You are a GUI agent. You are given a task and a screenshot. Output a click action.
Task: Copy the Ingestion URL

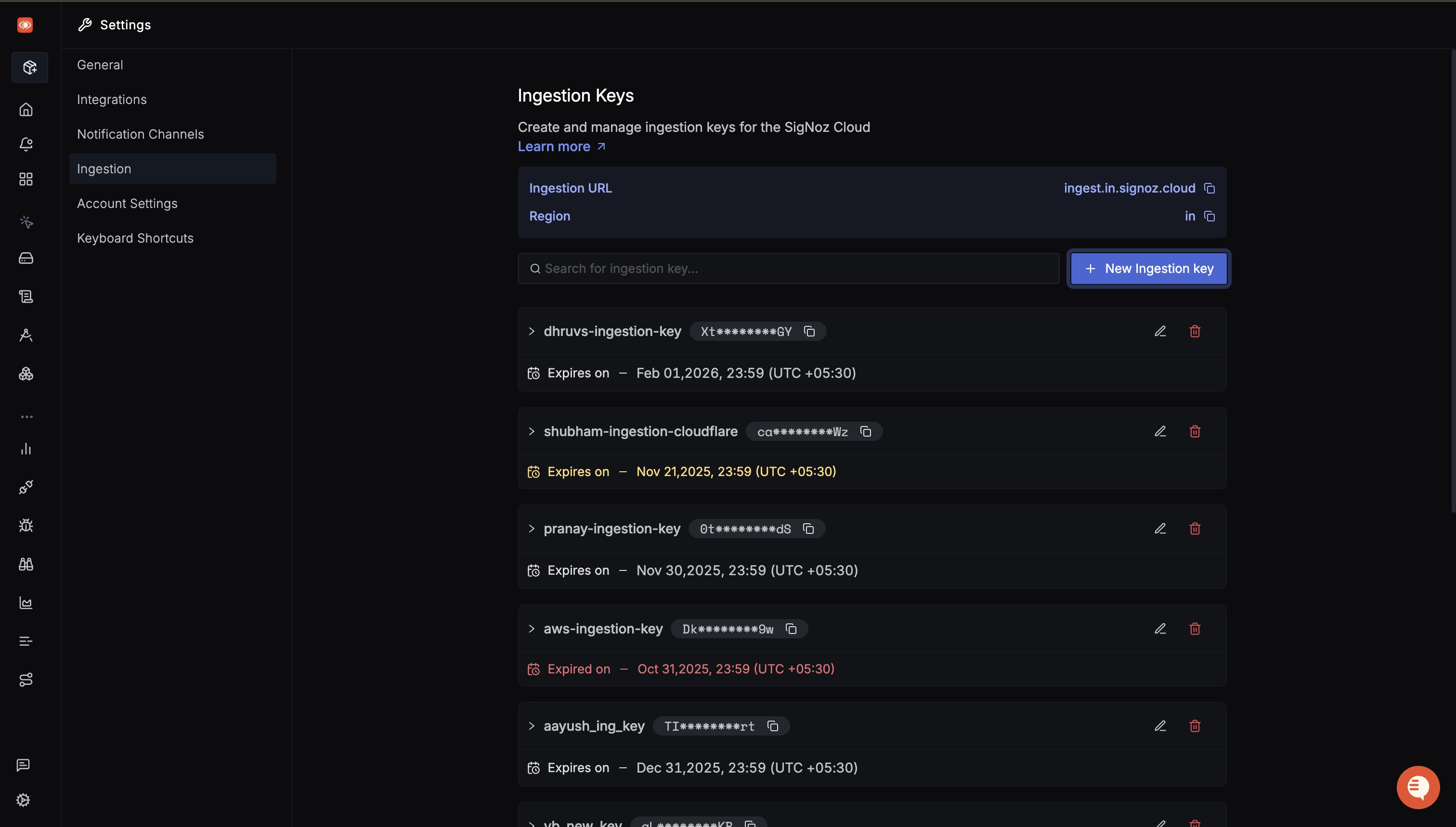[x=1209, y=188]
